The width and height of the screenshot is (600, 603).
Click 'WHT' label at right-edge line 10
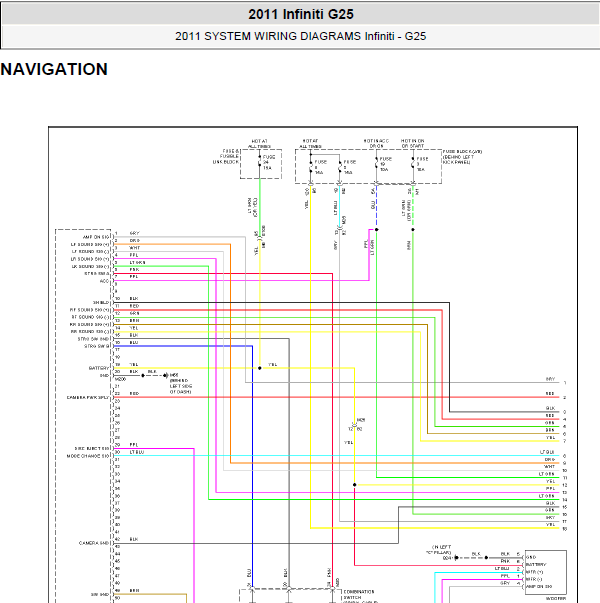click(550, 467)
